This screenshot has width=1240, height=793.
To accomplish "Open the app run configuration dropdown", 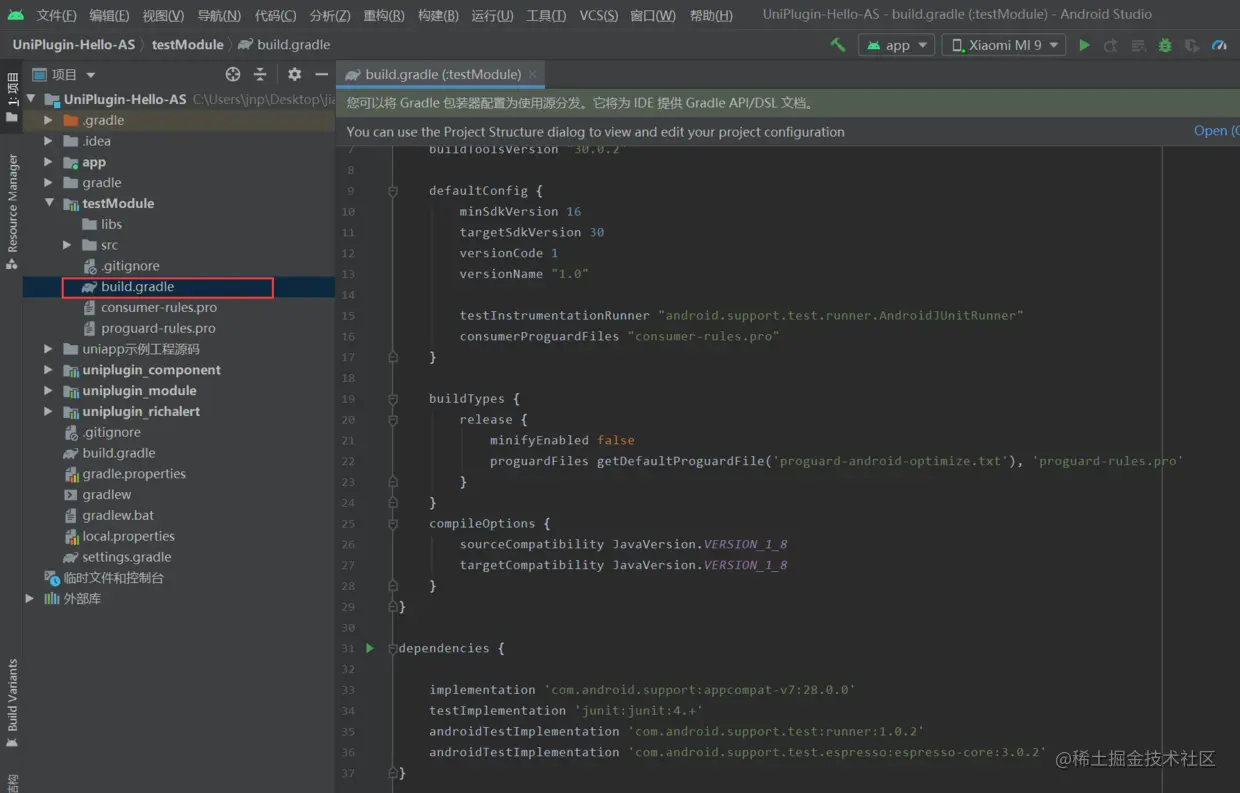I will point(897,45).
